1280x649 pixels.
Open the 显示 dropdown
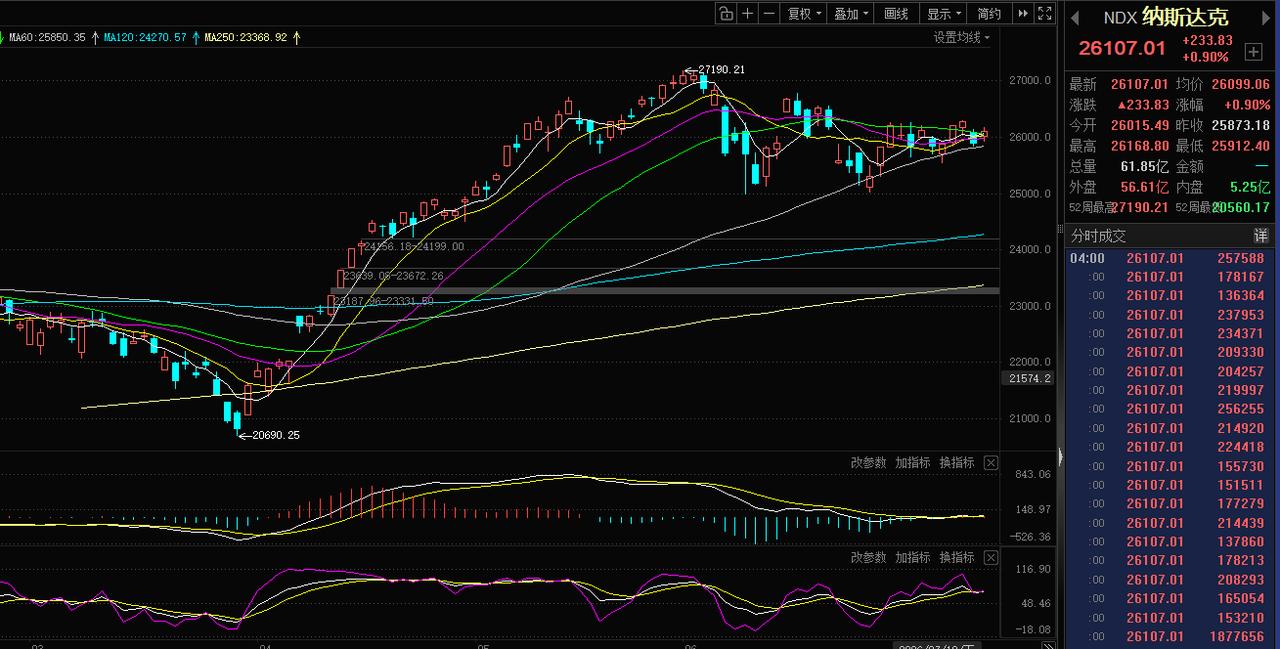pos(944,13)
